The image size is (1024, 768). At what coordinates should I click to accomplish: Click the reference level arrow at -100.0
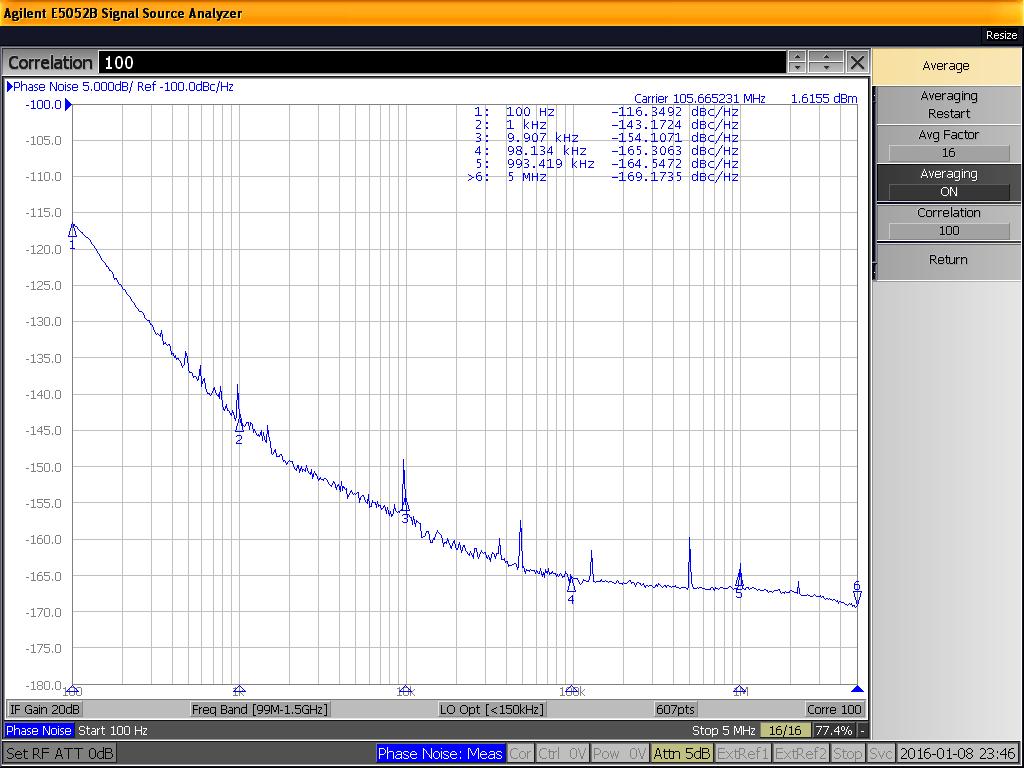69,104
